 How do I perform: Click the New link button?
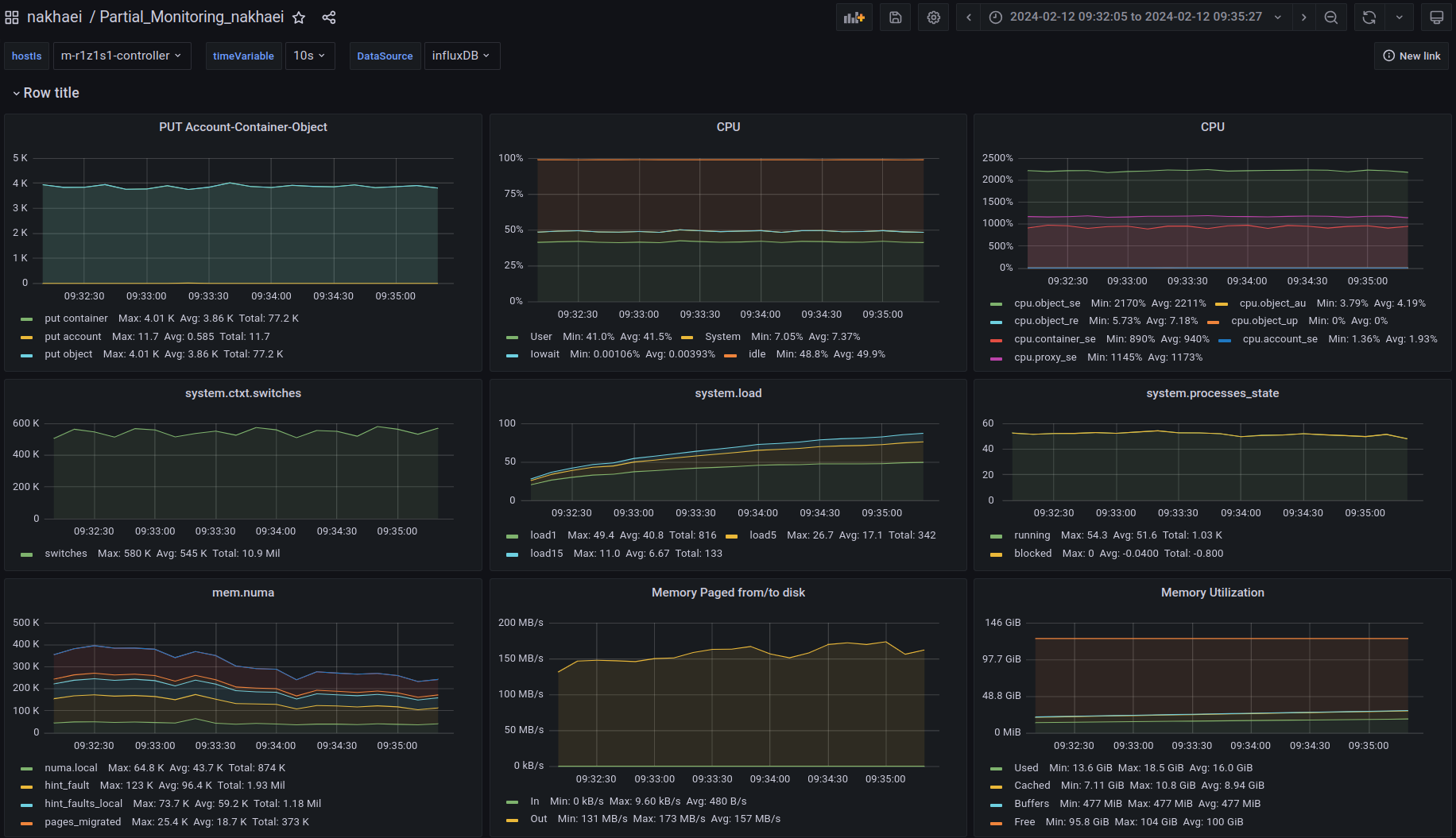[x=1411, y=56]
